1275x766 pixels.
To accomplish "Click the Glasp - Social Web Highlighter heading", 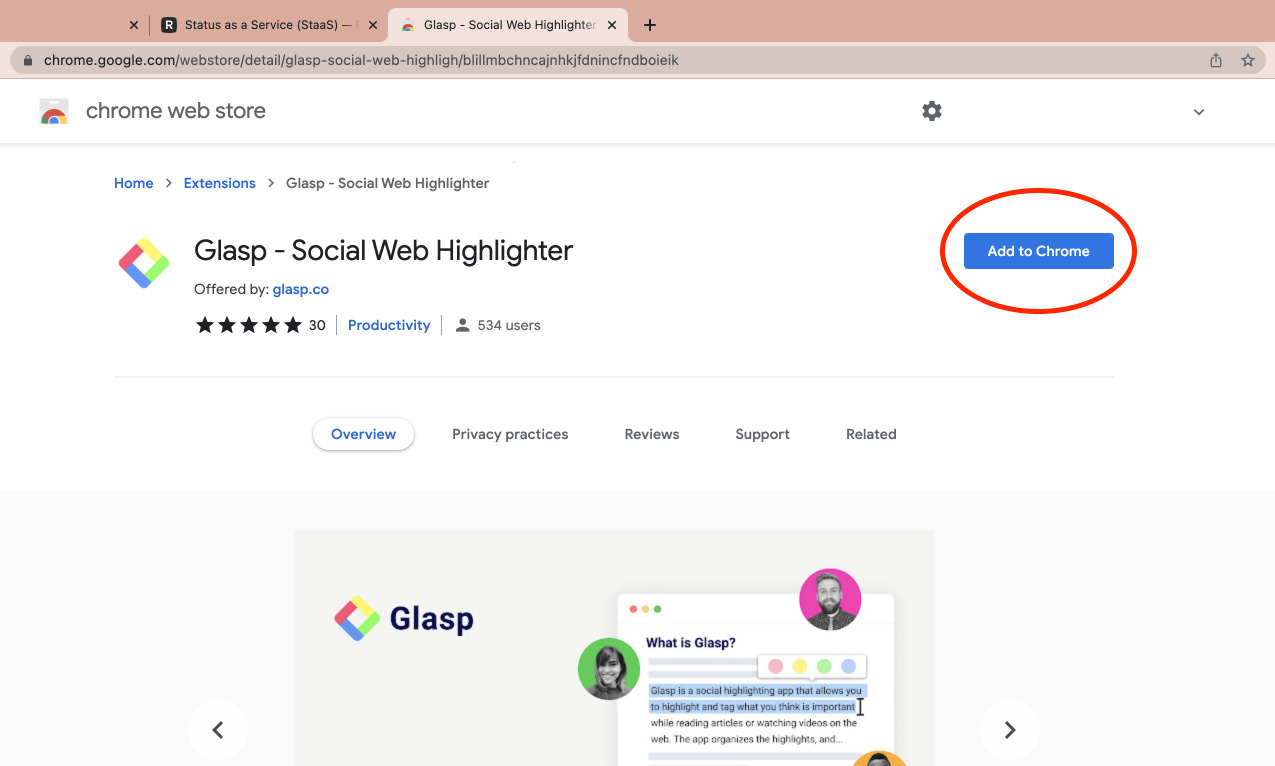I will (383, 250).
